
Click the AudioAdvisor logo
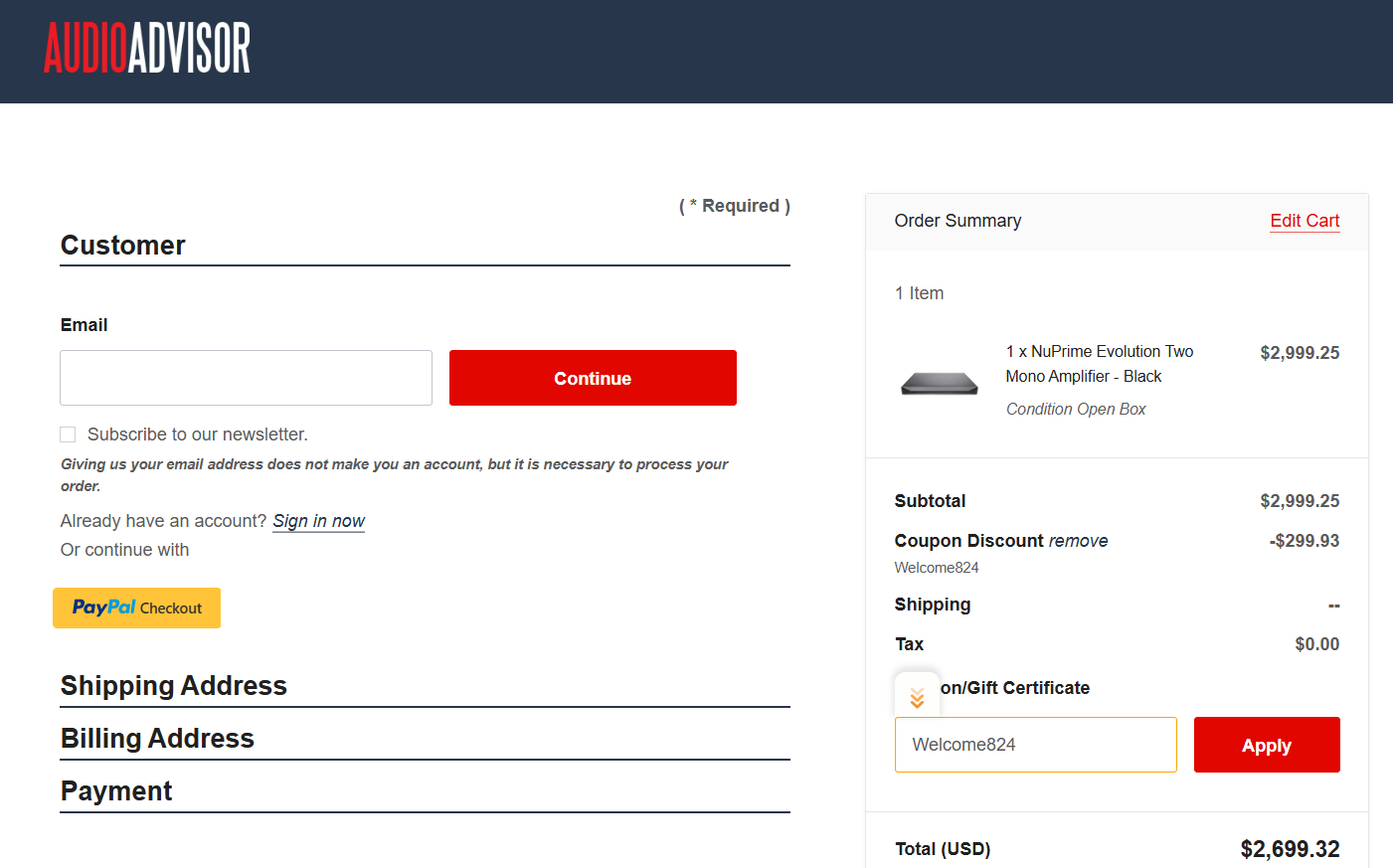[145, 46]
